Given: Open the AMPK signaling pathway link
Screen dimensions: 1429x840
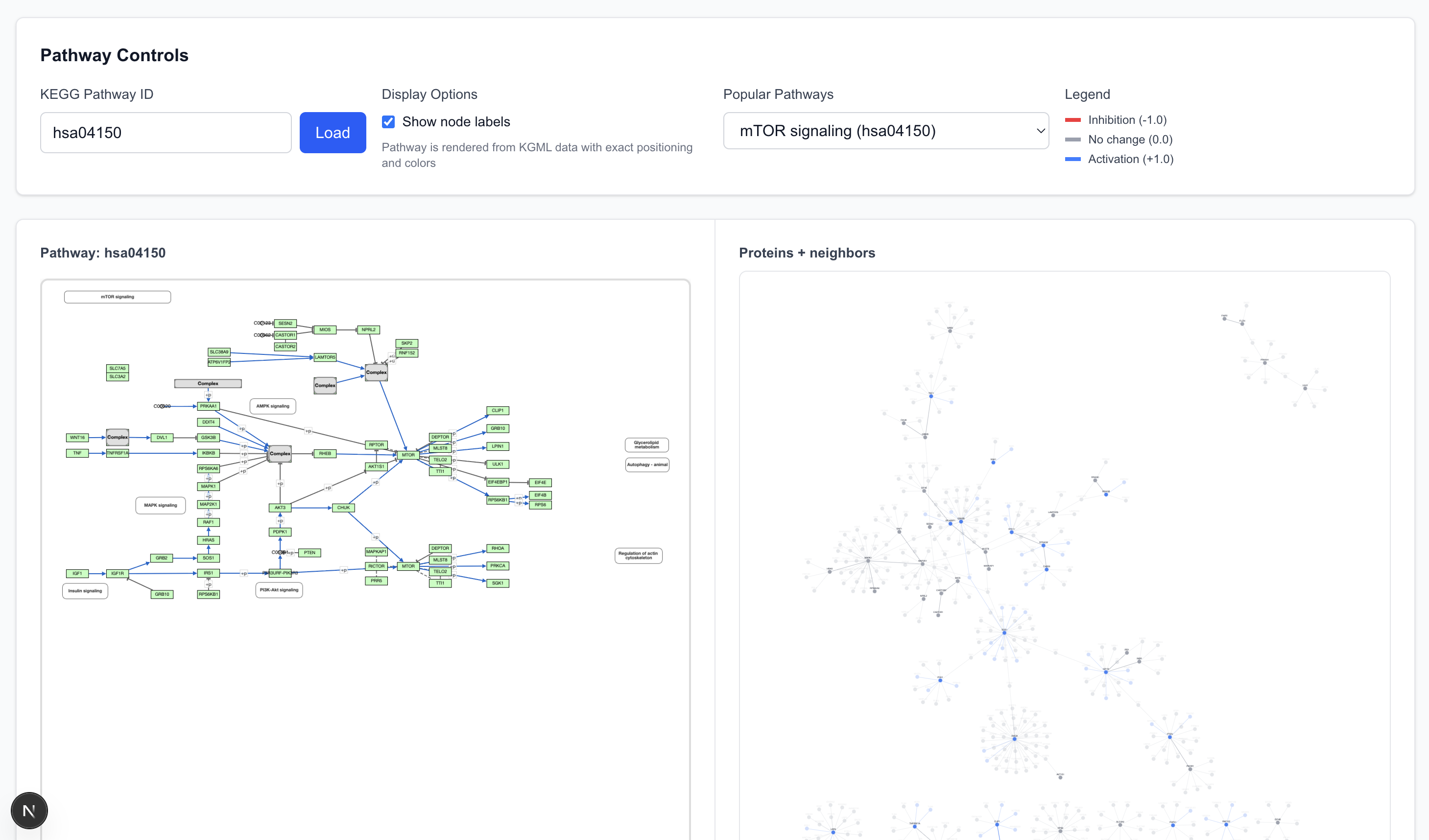Looking at the screenshot, I should pos(273,406).
